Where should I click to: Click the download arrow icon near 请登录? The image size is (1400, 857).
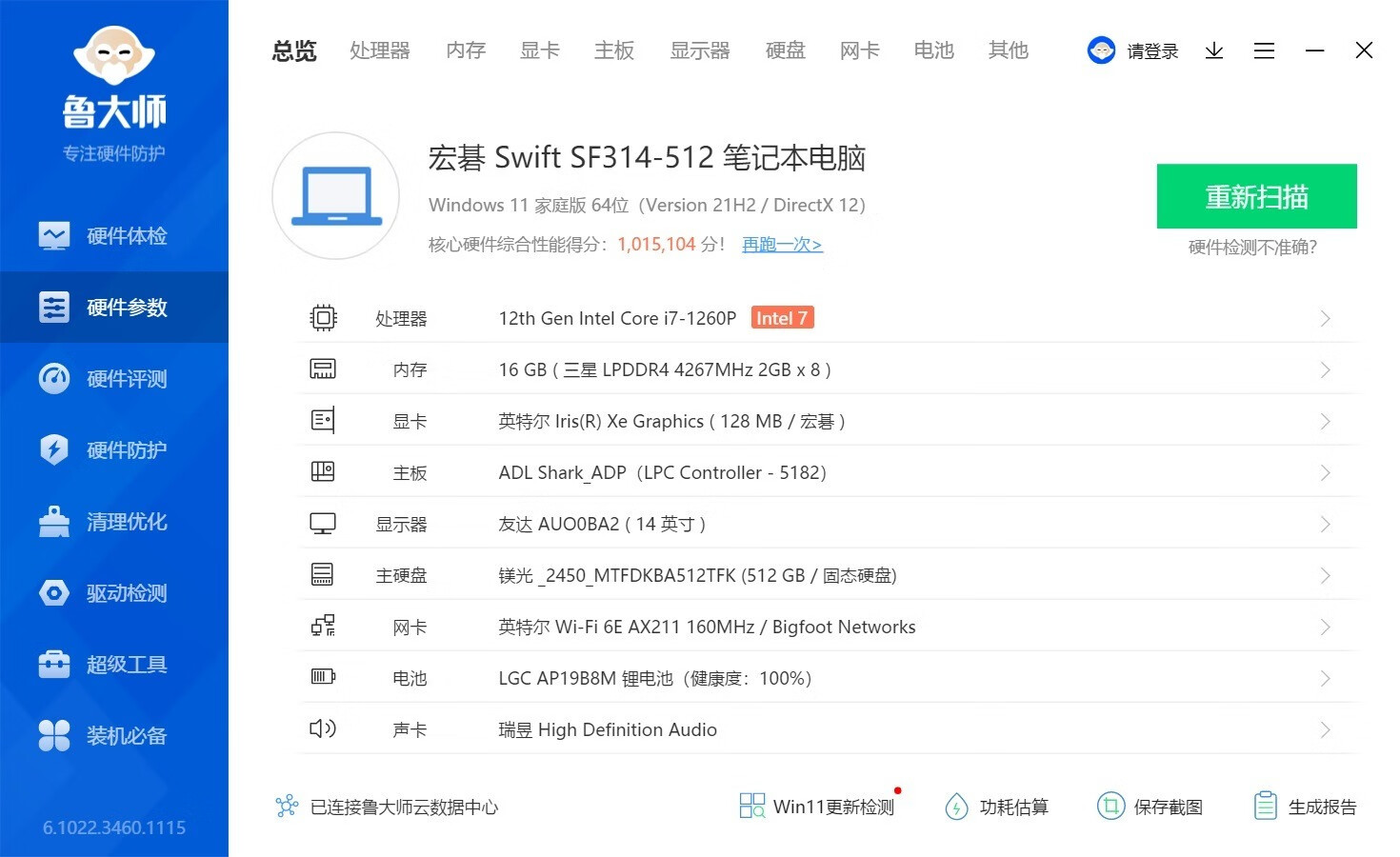tap(1213, 50)
